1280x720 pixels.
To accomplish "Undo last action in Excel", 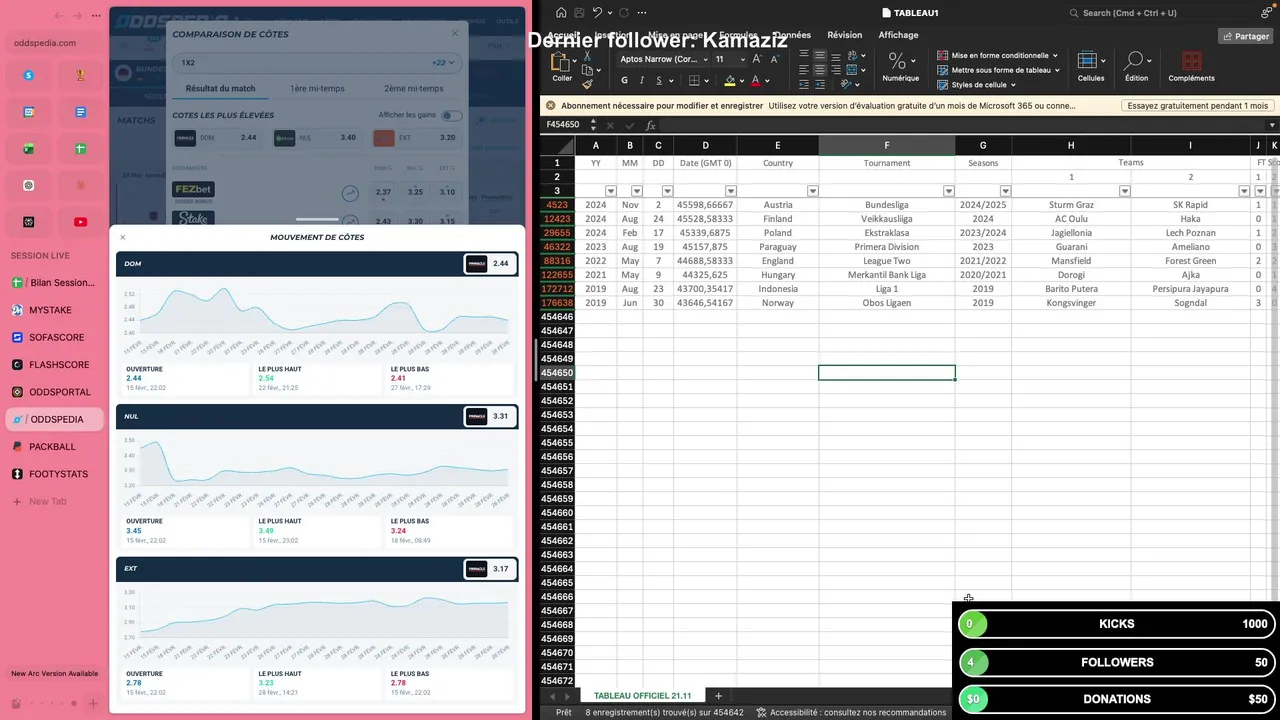I will click(x=597, y=13).
